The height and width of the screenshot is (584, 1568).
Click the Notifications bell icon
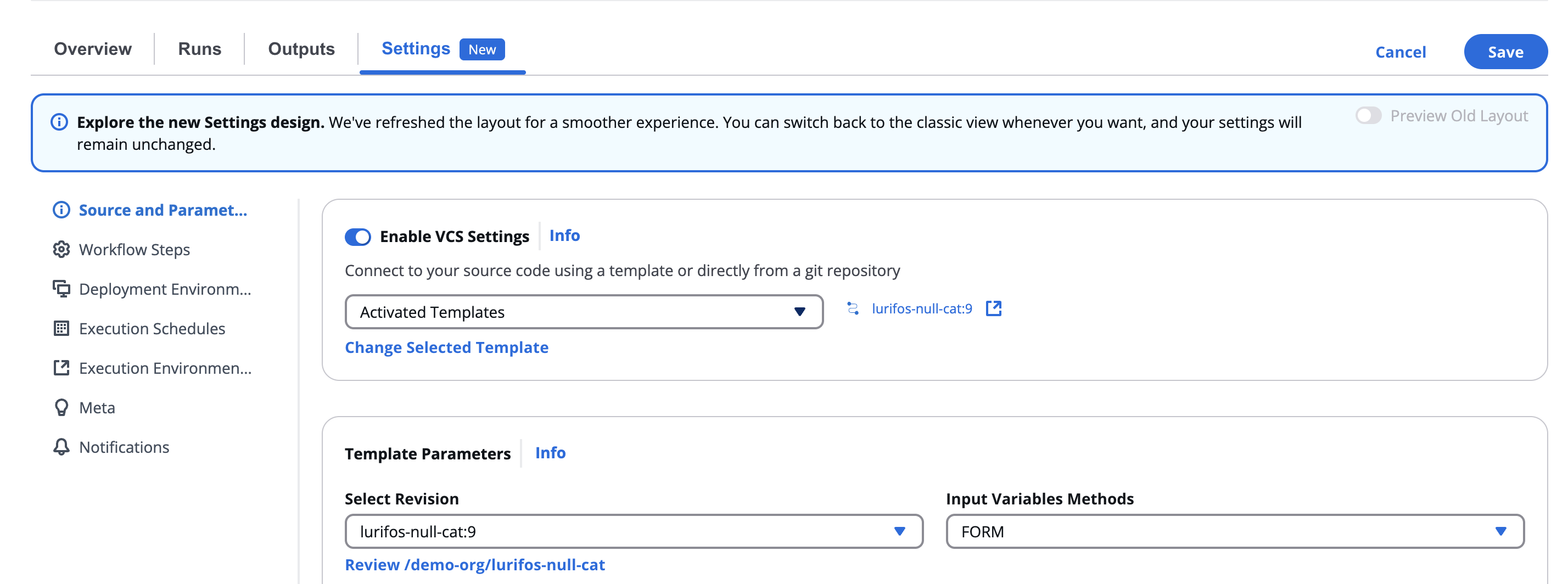point(61,447)
